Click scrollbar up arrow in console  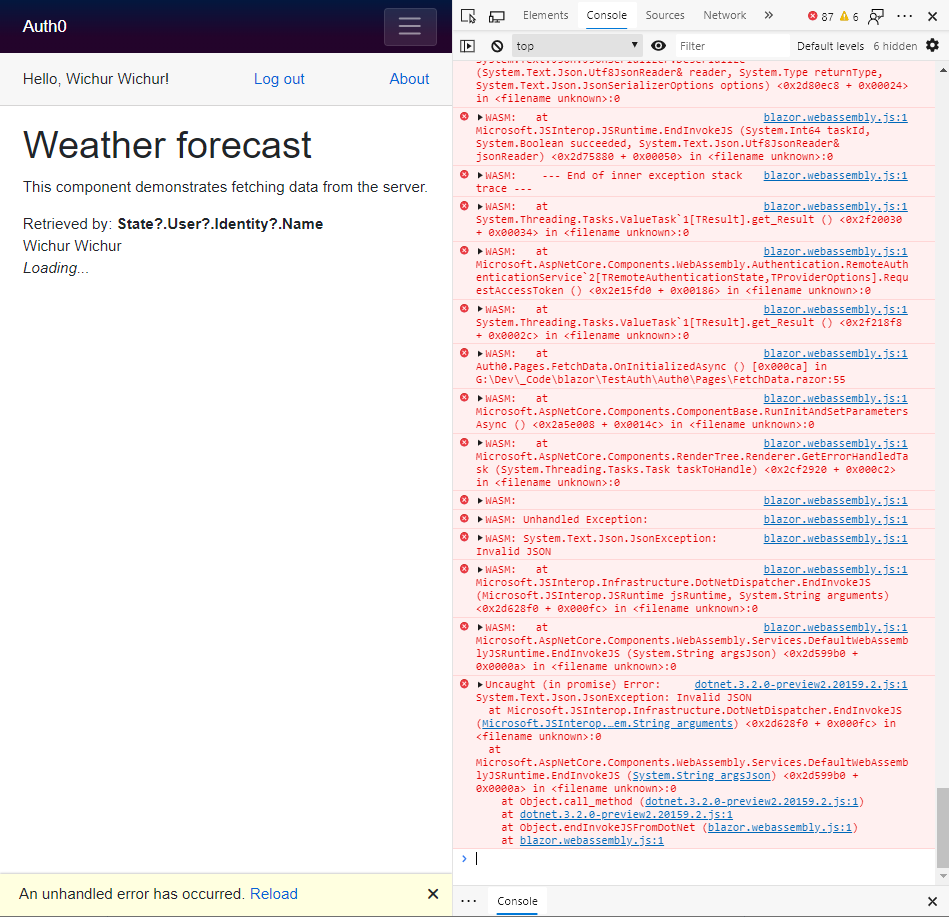pyautogui.click(x=942, y=70)
